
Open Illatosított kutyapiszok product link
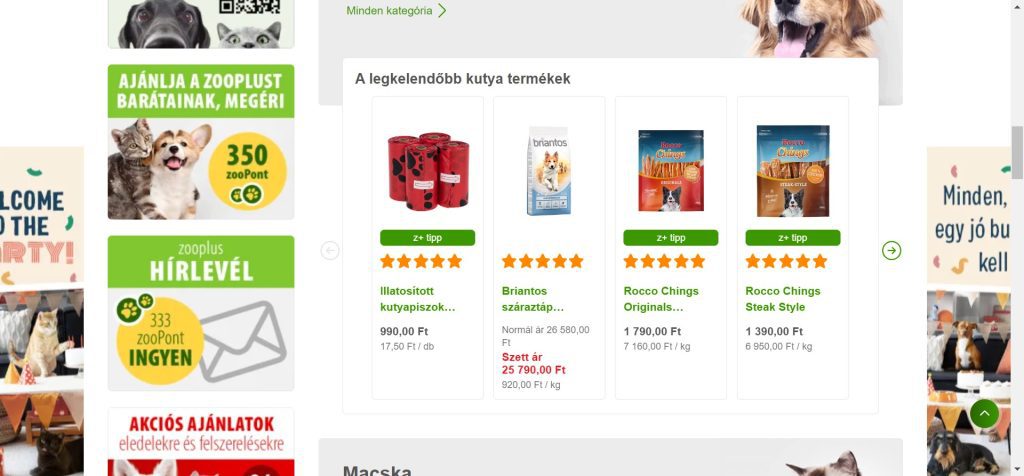tap(417, 299)
